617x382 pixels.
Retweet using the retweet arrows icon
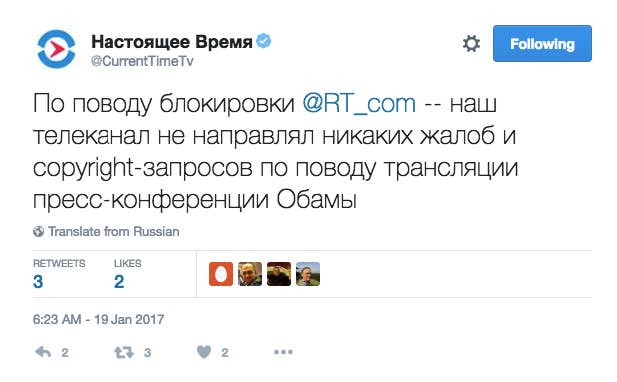point(124,352)
